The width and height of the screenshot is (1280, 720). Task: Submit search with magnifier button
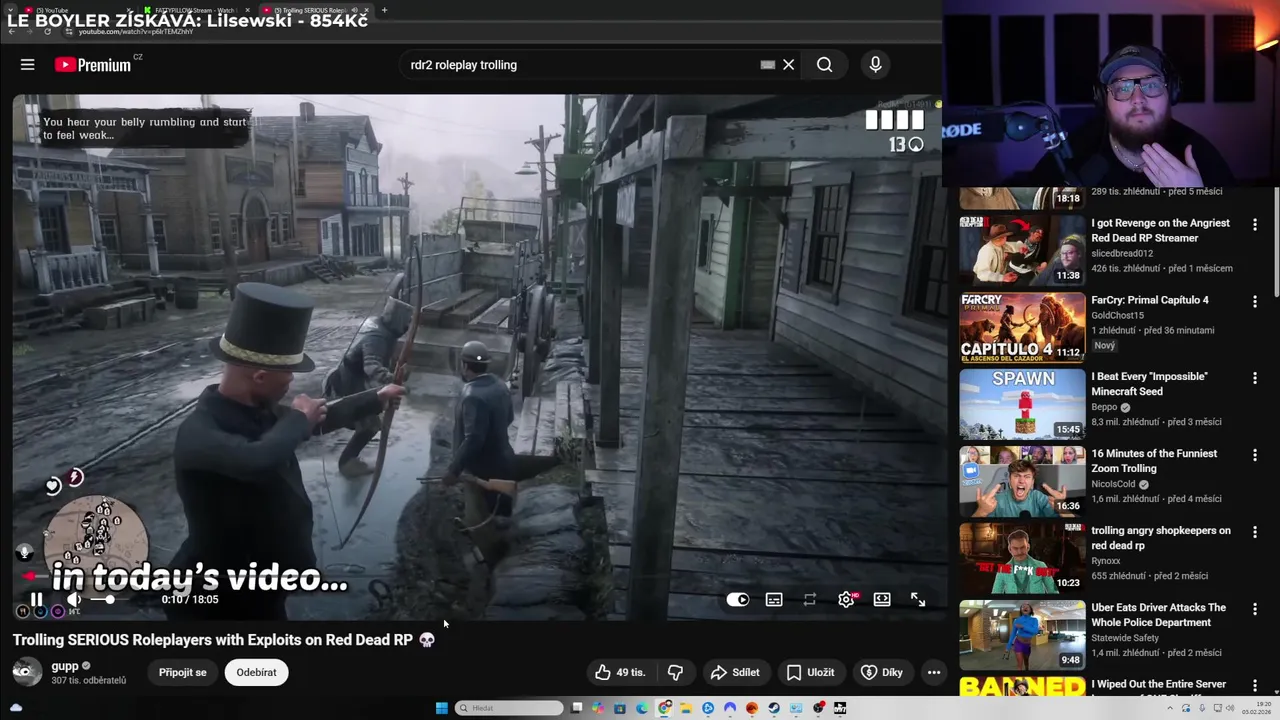[x=824, y=65]
